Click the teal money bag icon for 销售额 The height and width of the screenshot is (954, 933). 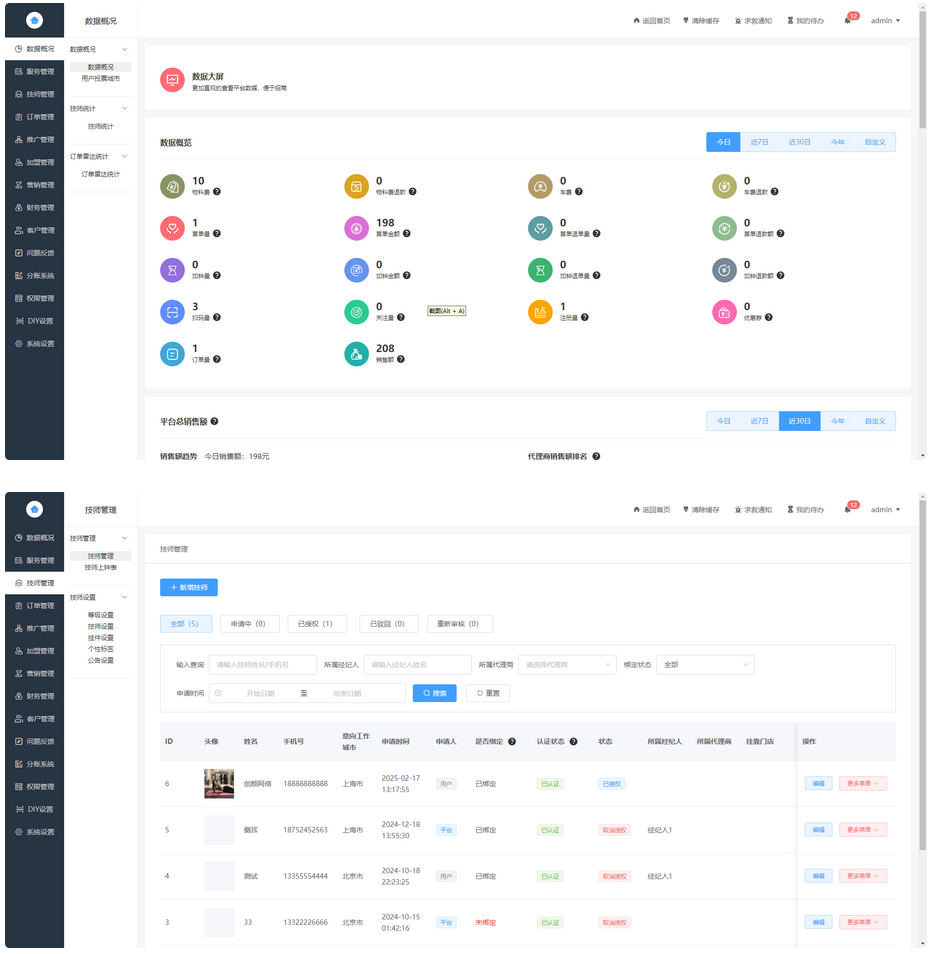(x=356, y=354)
